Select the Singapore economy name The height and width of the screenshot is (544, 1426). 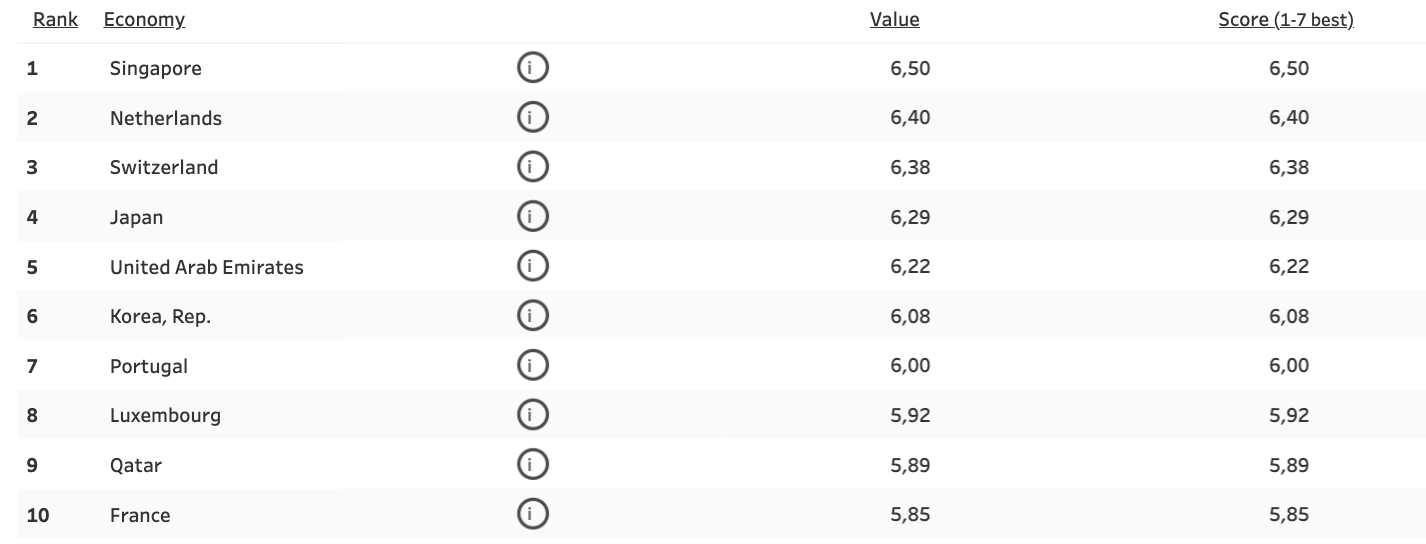click(155, 68)
